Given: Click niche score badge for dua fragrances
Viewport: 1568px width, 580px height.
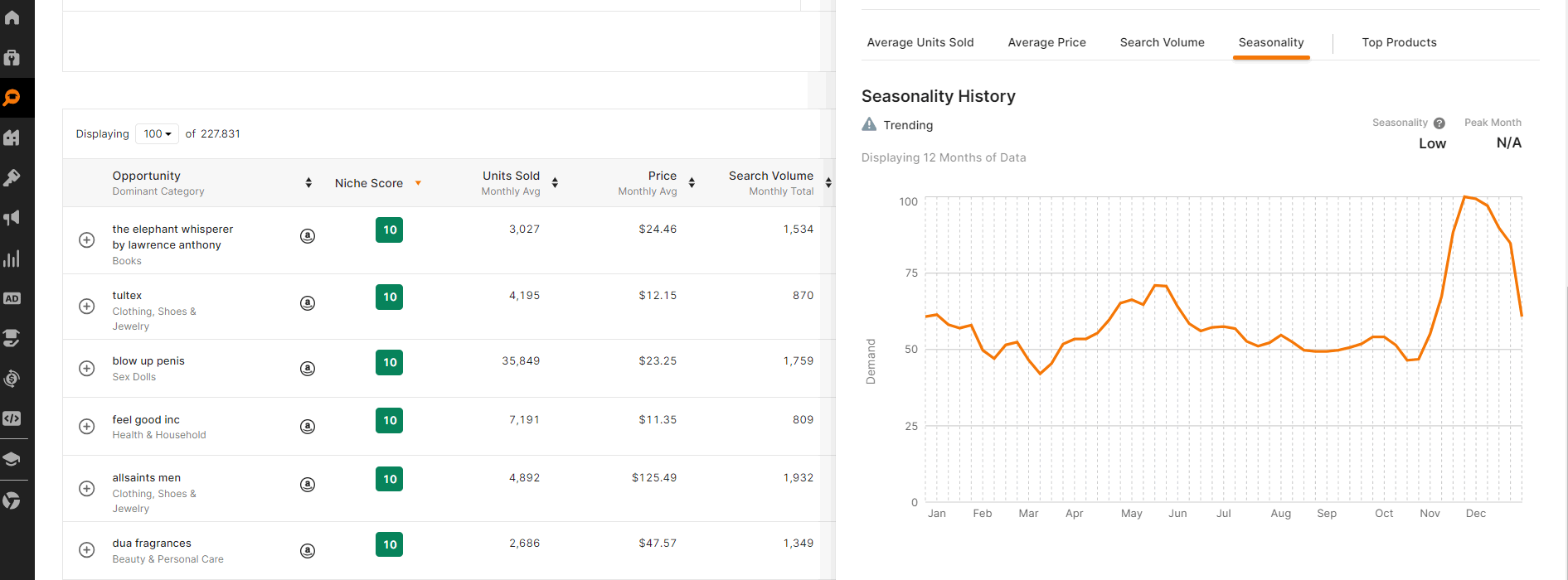Looking at the screenshot, I should [x=389, y=544].
